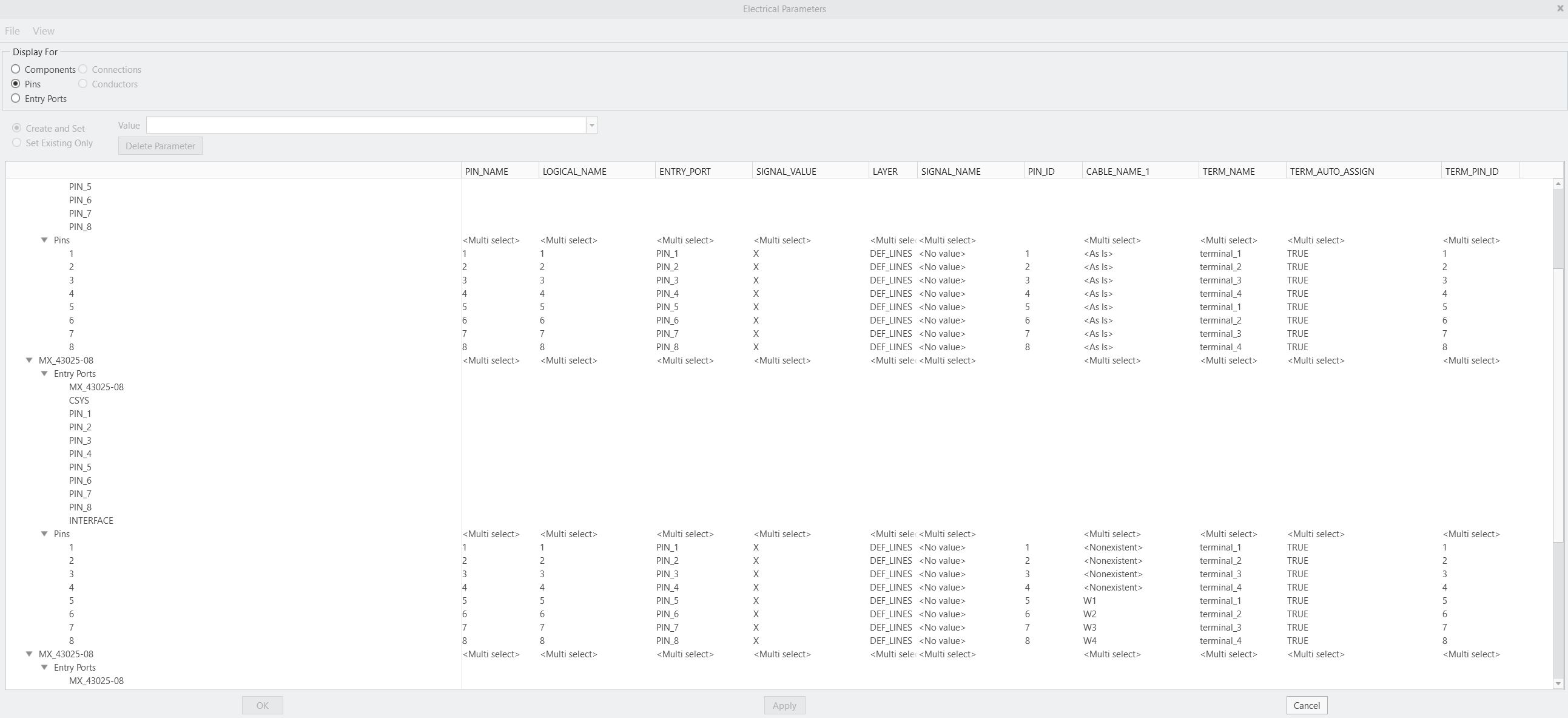Click inside the Value input field
Image resolution: width=1568 pixels, height=718 pixels.
(365, 125)
